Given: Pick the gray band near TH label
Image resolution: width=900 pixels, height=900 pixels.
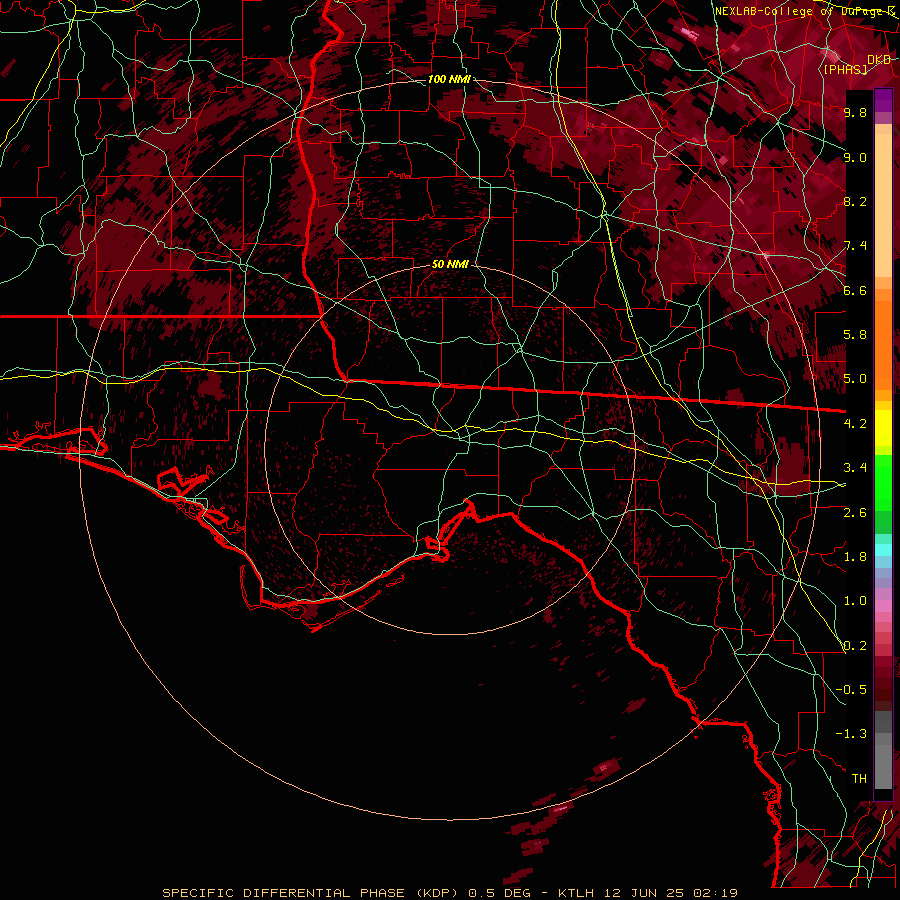Looking at the screenshot, I should [x=883, y=767].
